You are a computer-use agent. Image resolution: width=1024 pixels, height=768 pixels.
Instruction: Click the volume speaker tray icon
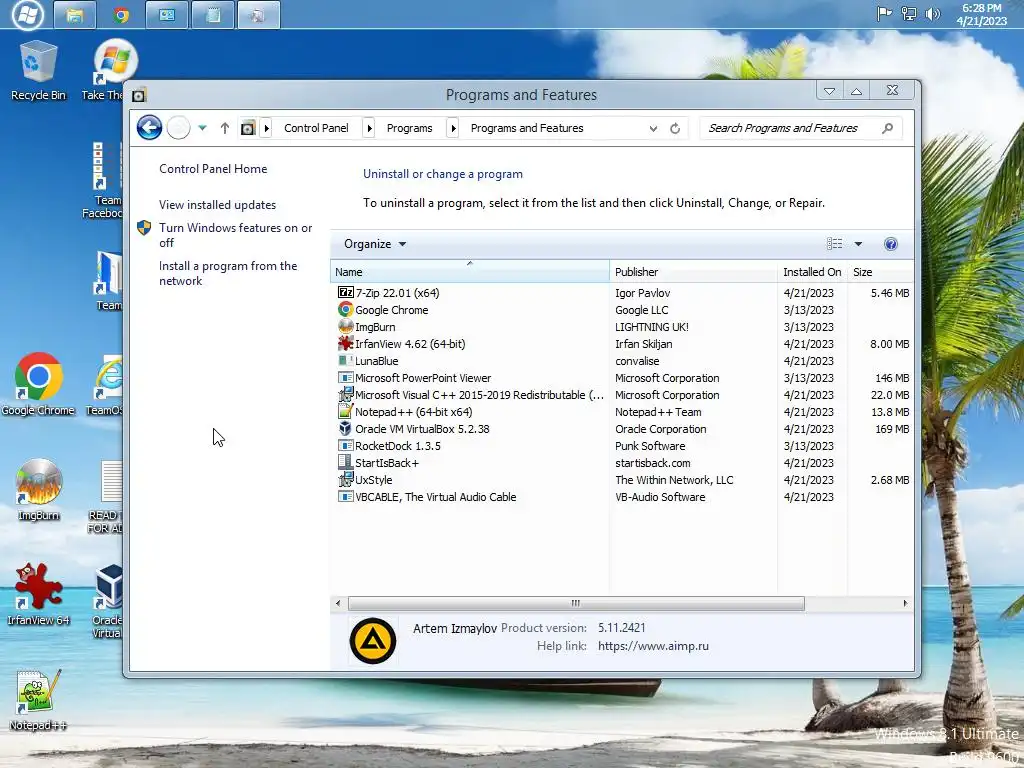coord(933,14)
